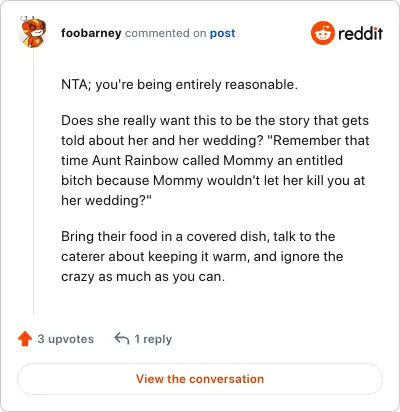The width and height of the screenshot is (400, 412).
Task: Click the line ending "her wedding?""
Action: pos(106,200)
